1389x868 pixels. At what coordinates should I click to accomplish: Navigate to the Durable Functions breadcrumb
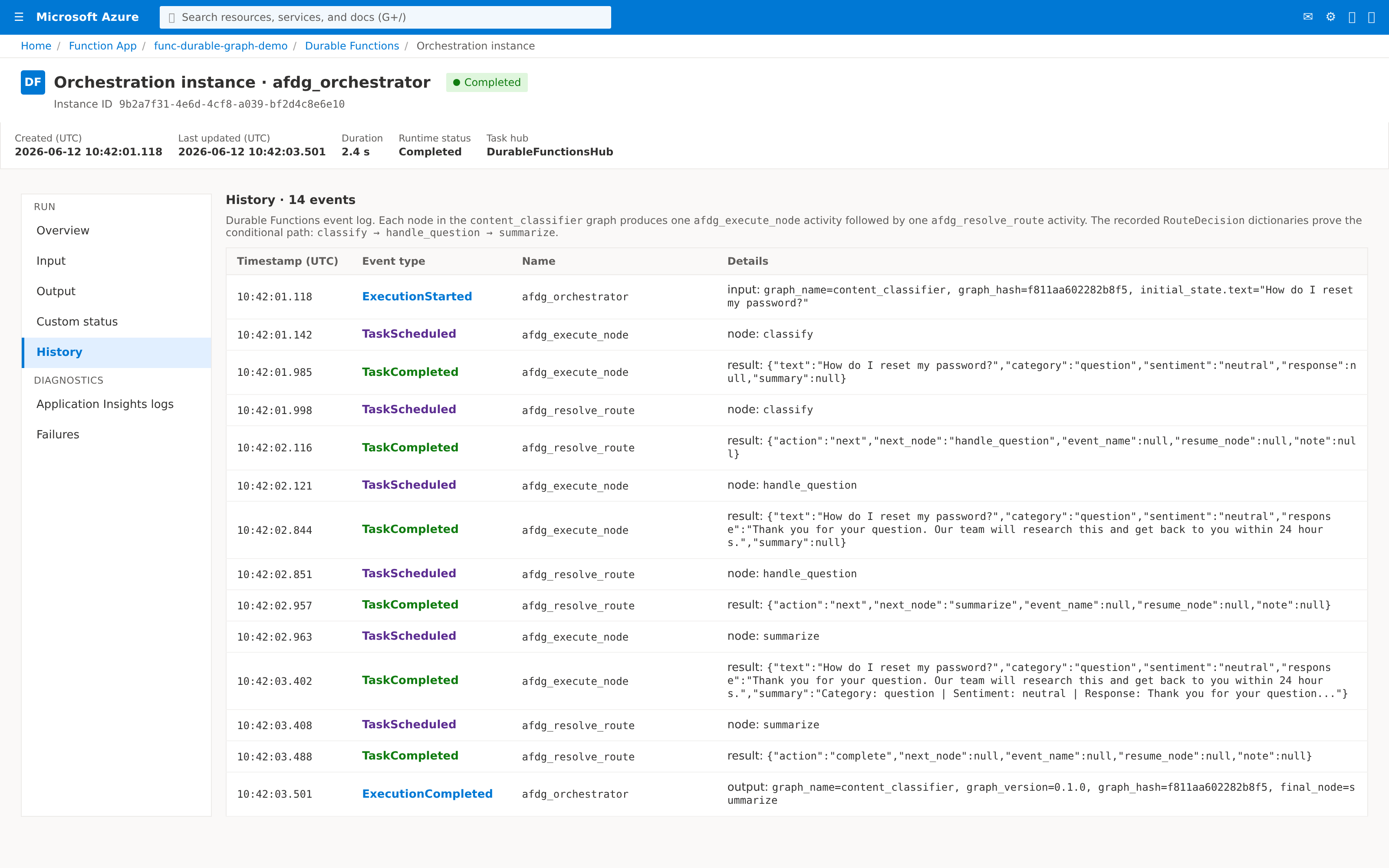pos(352,46)
